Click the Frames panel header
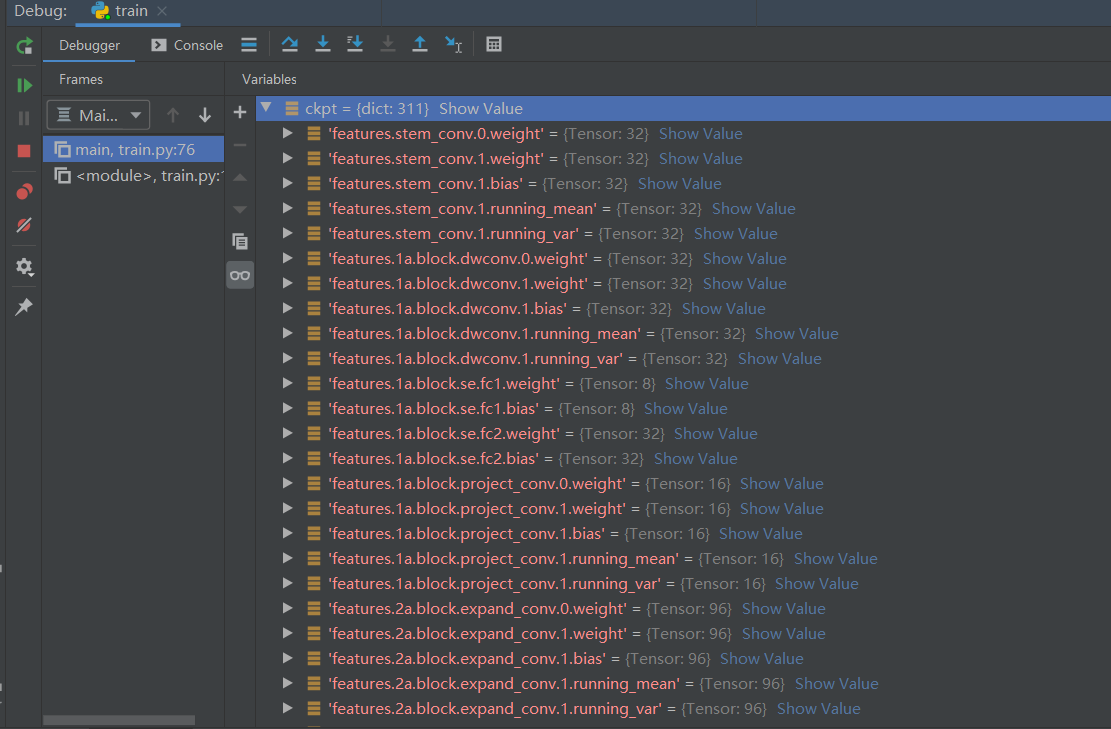The width and height of the screenshot is (1111, 729). (81, 79)
